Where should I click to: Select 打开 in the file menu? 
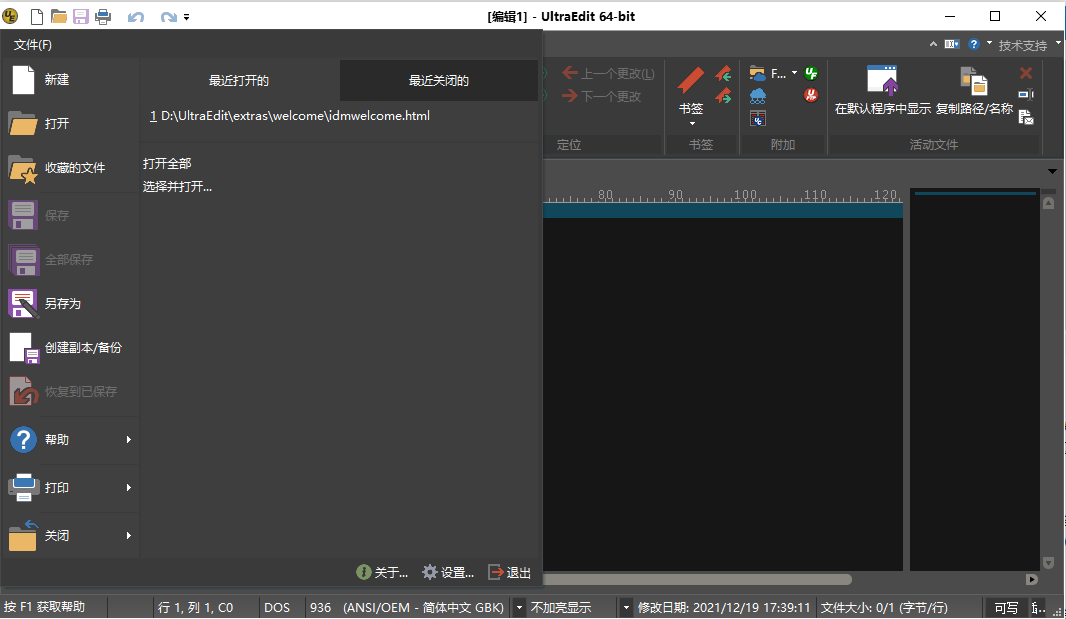point(71,124)
